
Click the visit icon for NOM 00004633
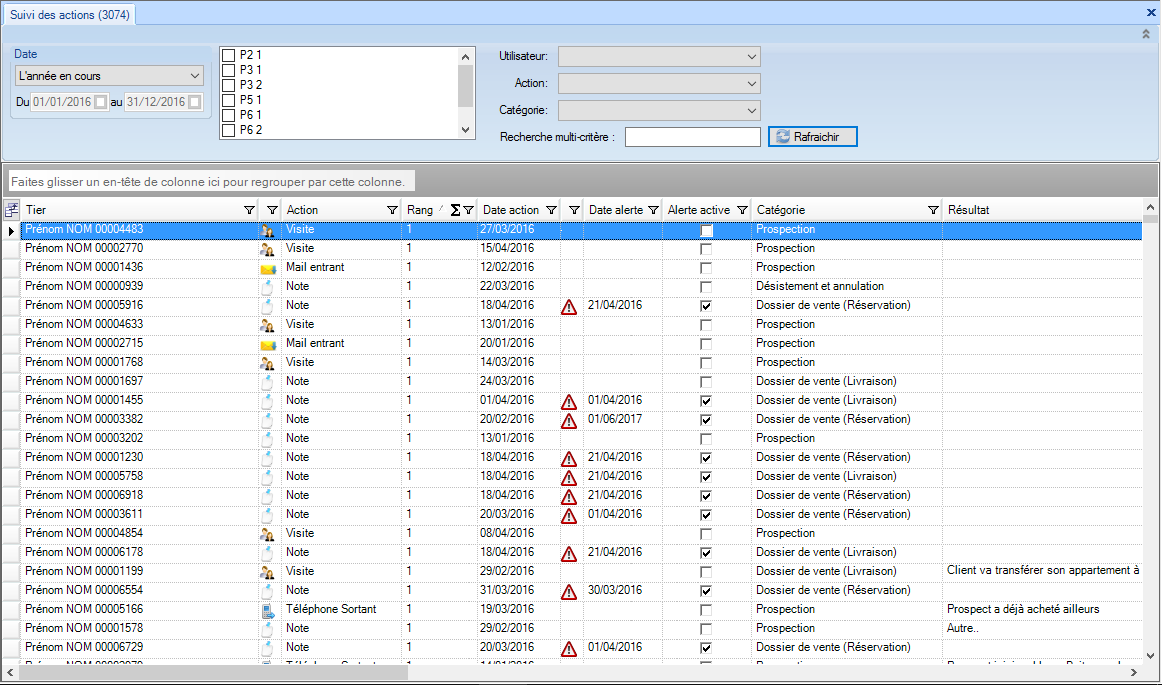(x=267, y=325)
